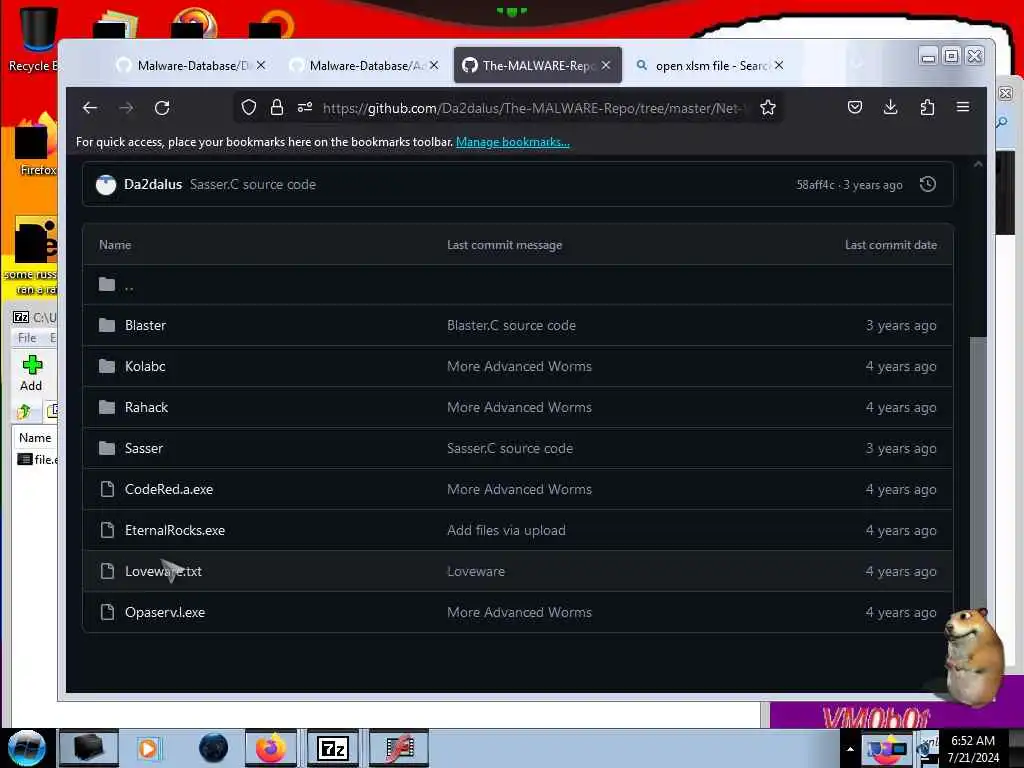Open 7-Zip from the taskbar
1024x768 pixels.
[x=333, y=748]
